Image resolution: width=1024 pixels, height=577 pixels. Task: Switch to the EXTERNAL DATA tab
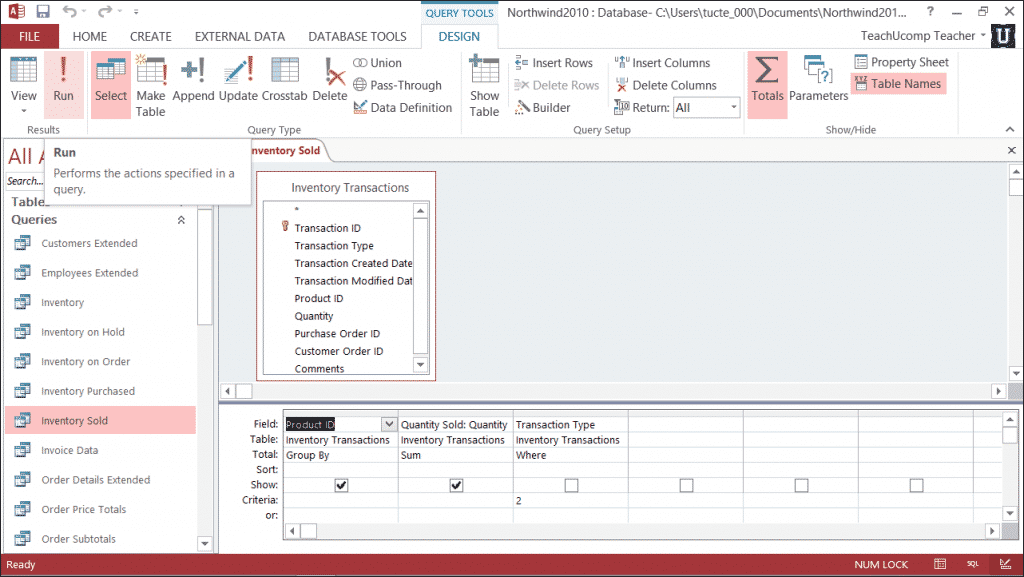pos(240,37)
